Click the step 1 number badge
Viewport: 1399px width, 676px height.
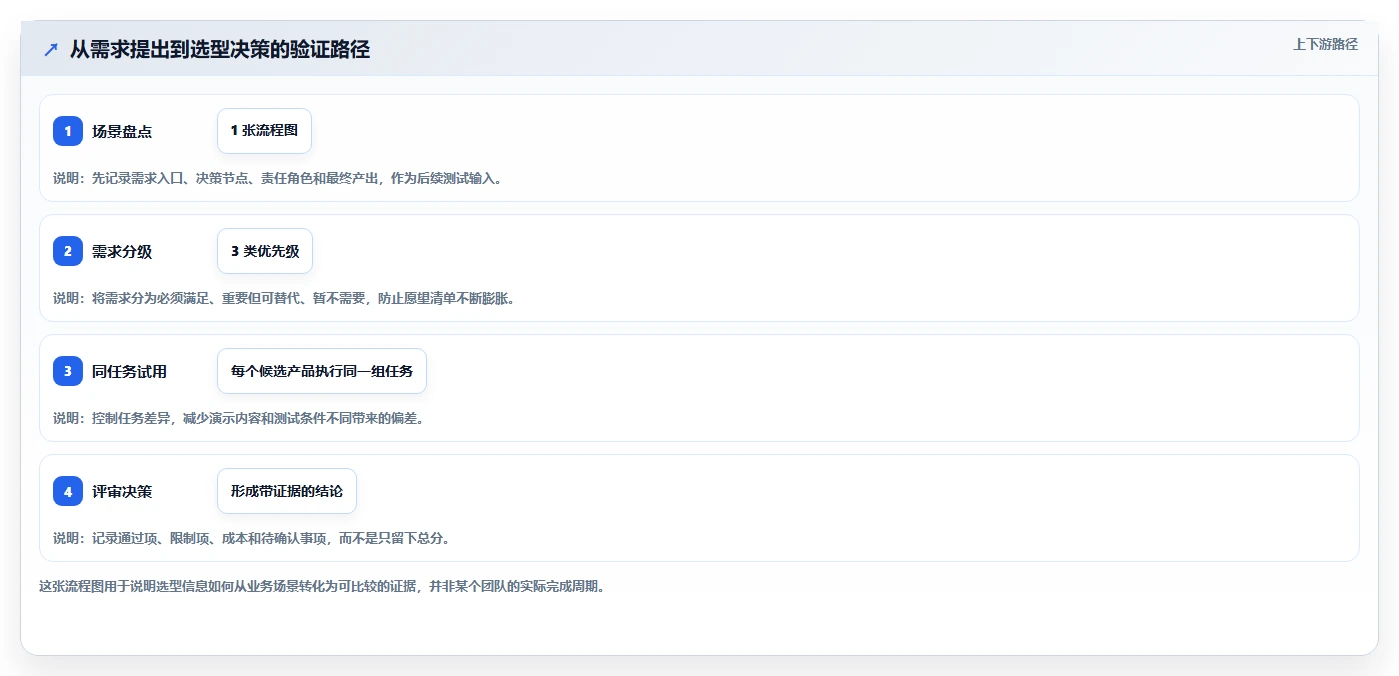tap(68, 131)
